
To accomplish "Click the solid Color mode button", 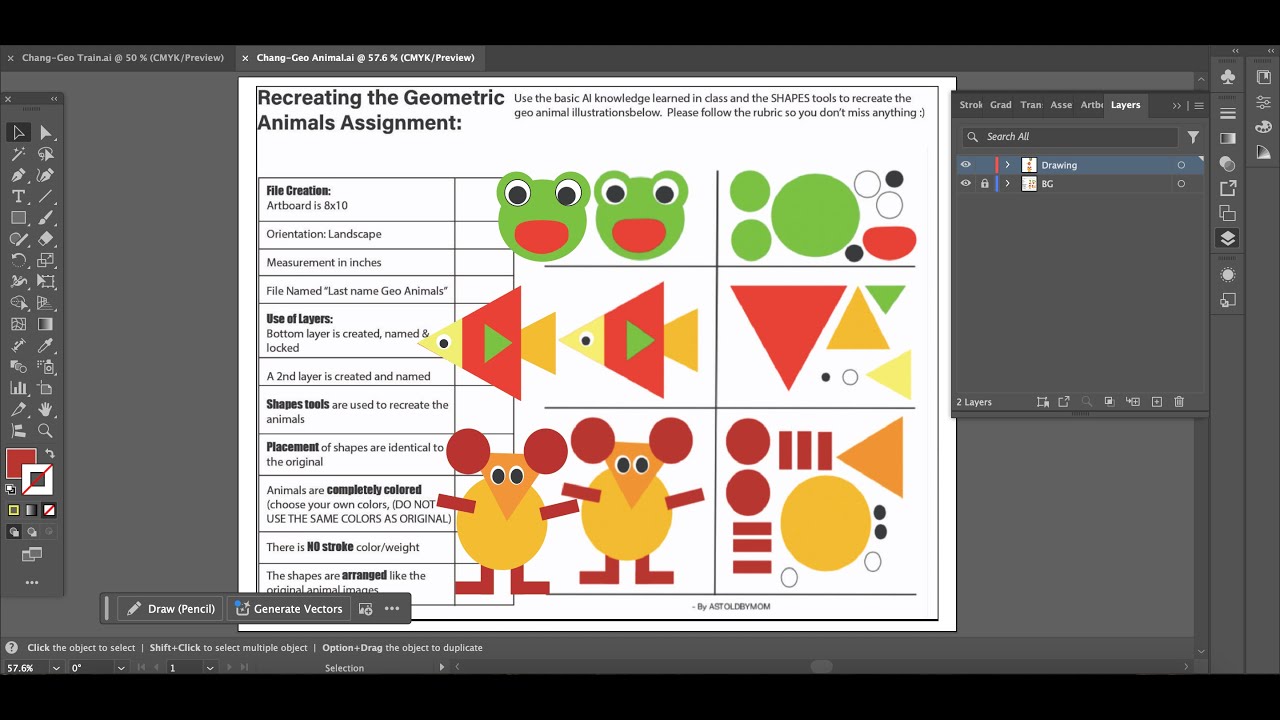I will tap(14, 510).
